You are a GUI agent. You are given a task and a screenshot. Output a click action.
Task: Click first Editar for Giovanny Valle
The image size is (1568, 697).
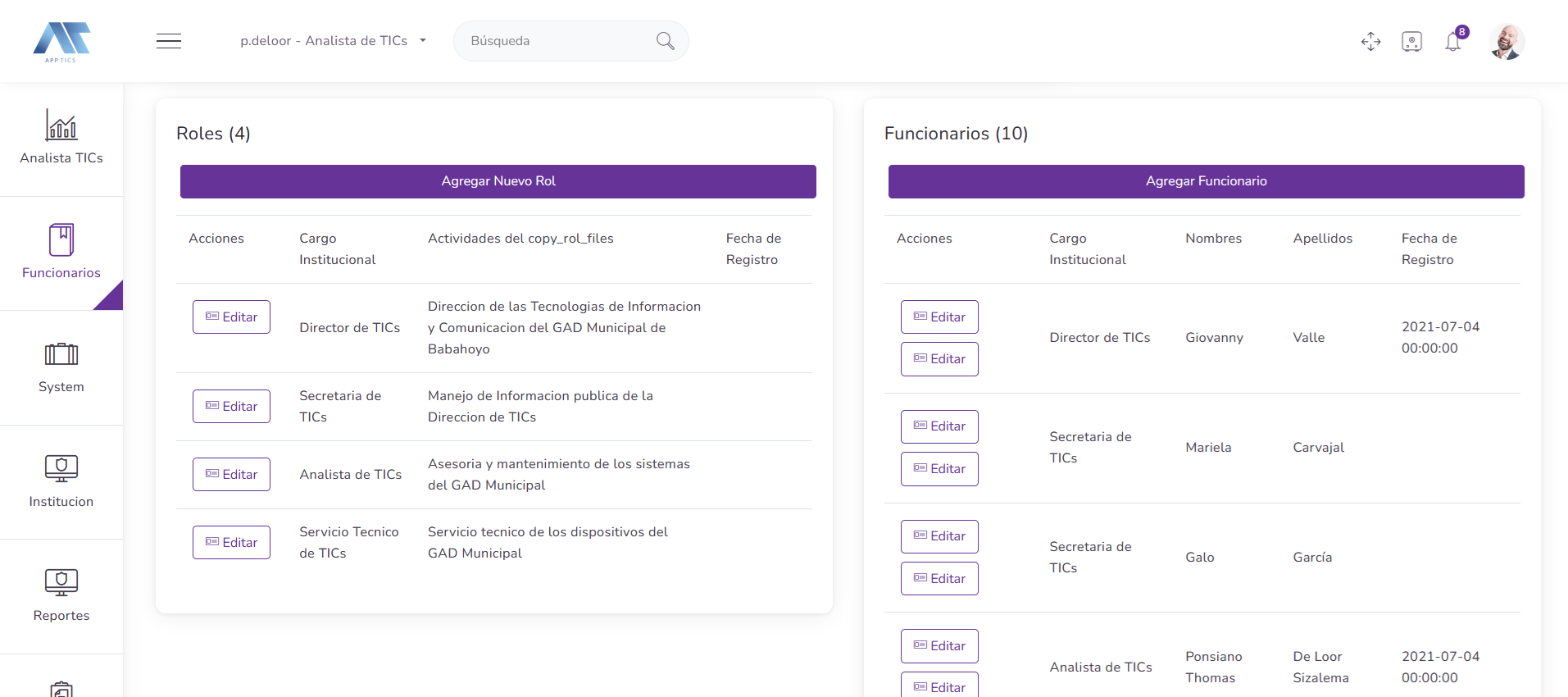tap(939, 317)
